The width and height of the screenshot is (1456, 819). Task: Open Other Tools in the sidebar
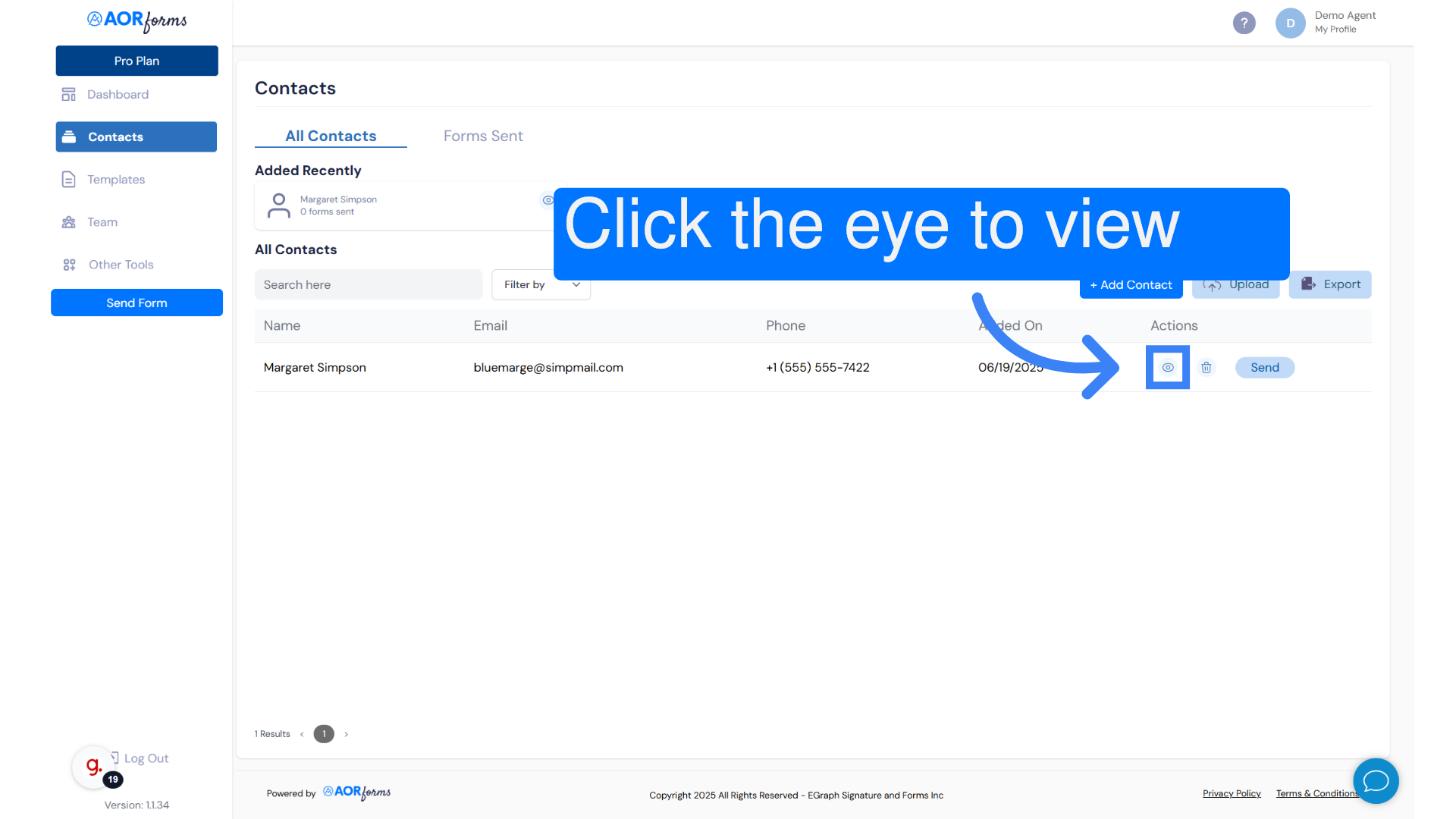click(121, 265)
